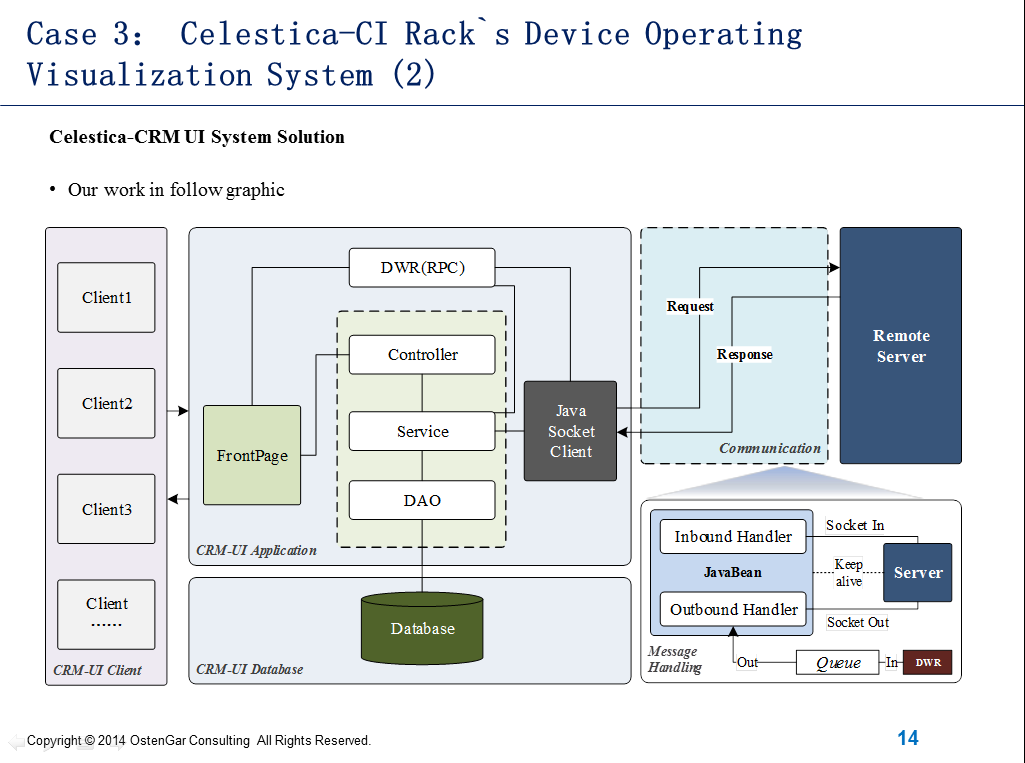Click the "Socket In" label

pyautogui.click(x=855, y=525)
